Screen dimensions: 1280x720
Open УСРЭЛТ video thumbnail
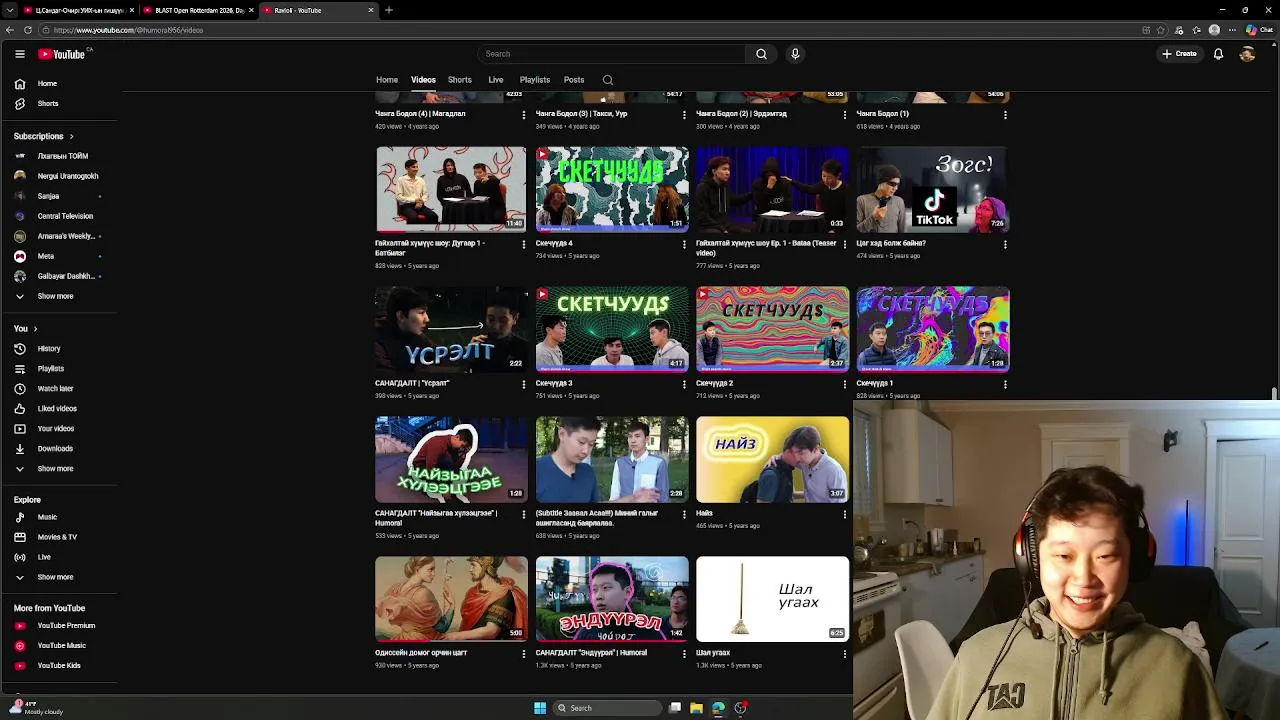coord(451,329)
